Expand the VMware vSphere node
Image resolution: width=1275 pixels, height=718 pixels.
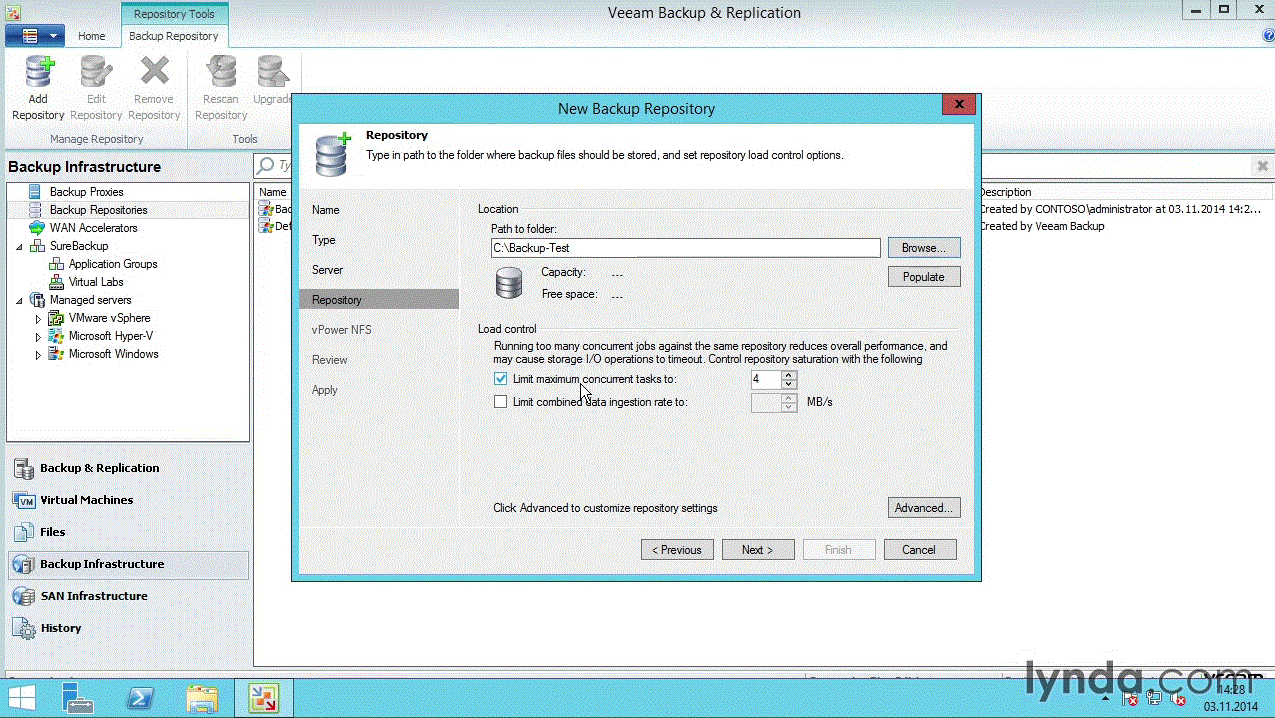pos(38,319)
